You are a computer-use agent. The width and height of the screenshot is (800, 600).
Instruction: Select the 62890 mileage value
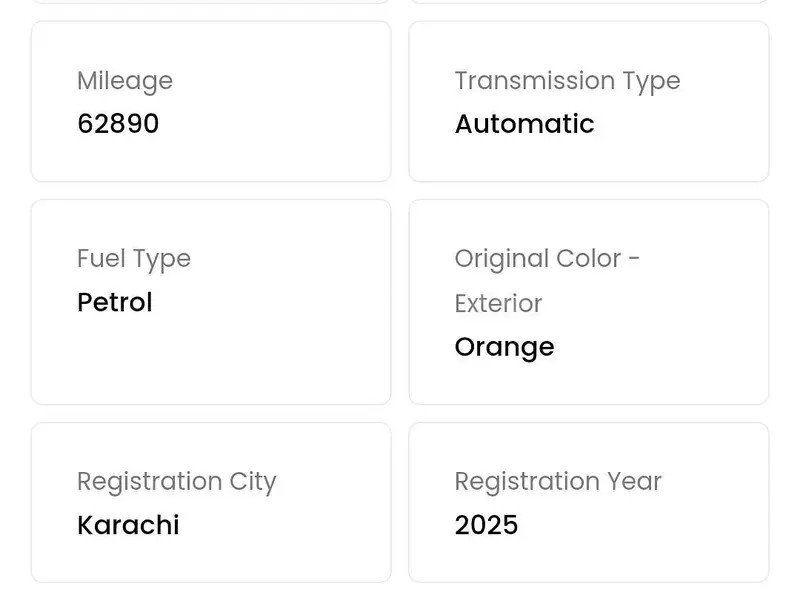(x=118, y=124)
